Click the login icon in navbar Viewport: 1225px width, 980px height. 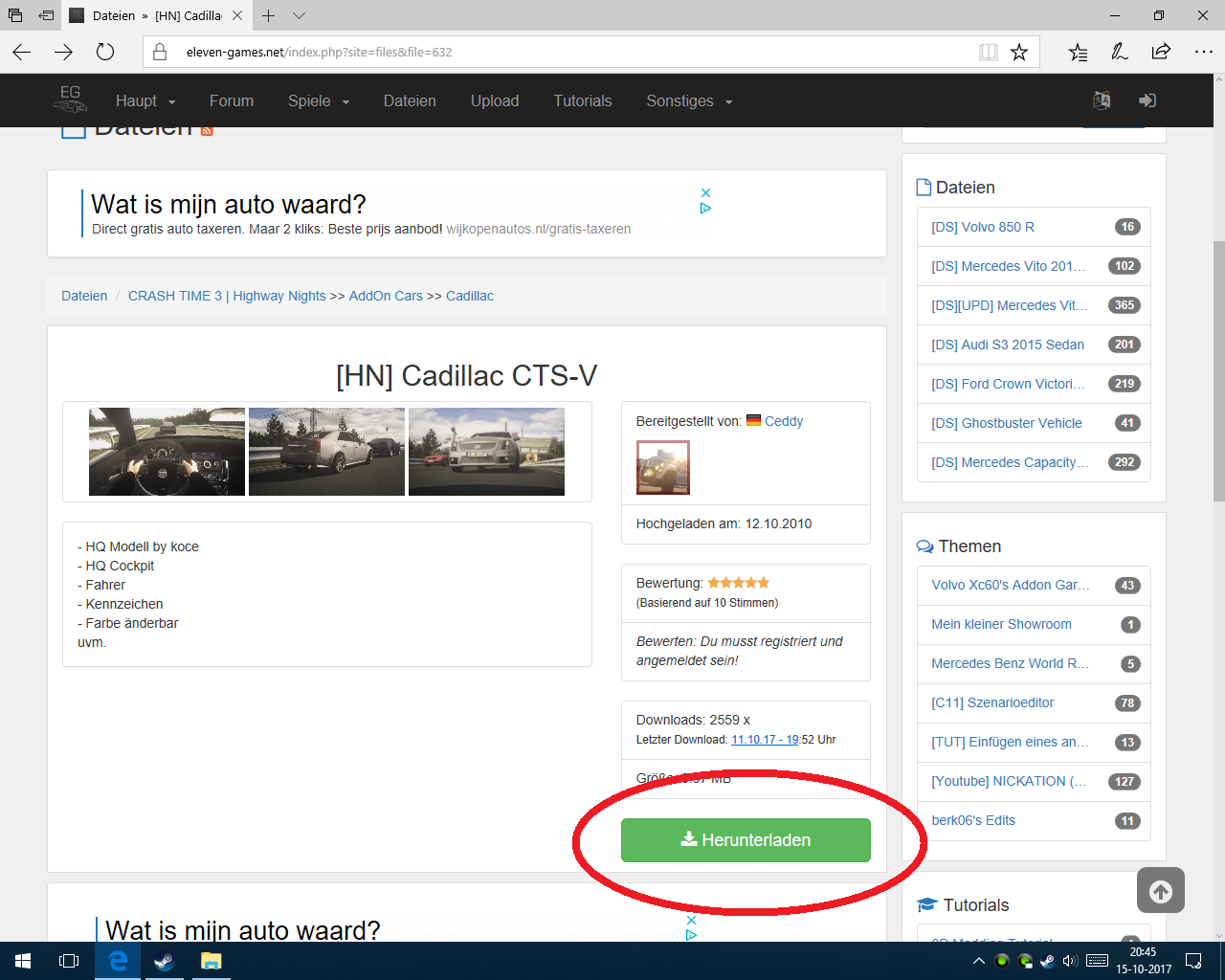point(1147,100)
